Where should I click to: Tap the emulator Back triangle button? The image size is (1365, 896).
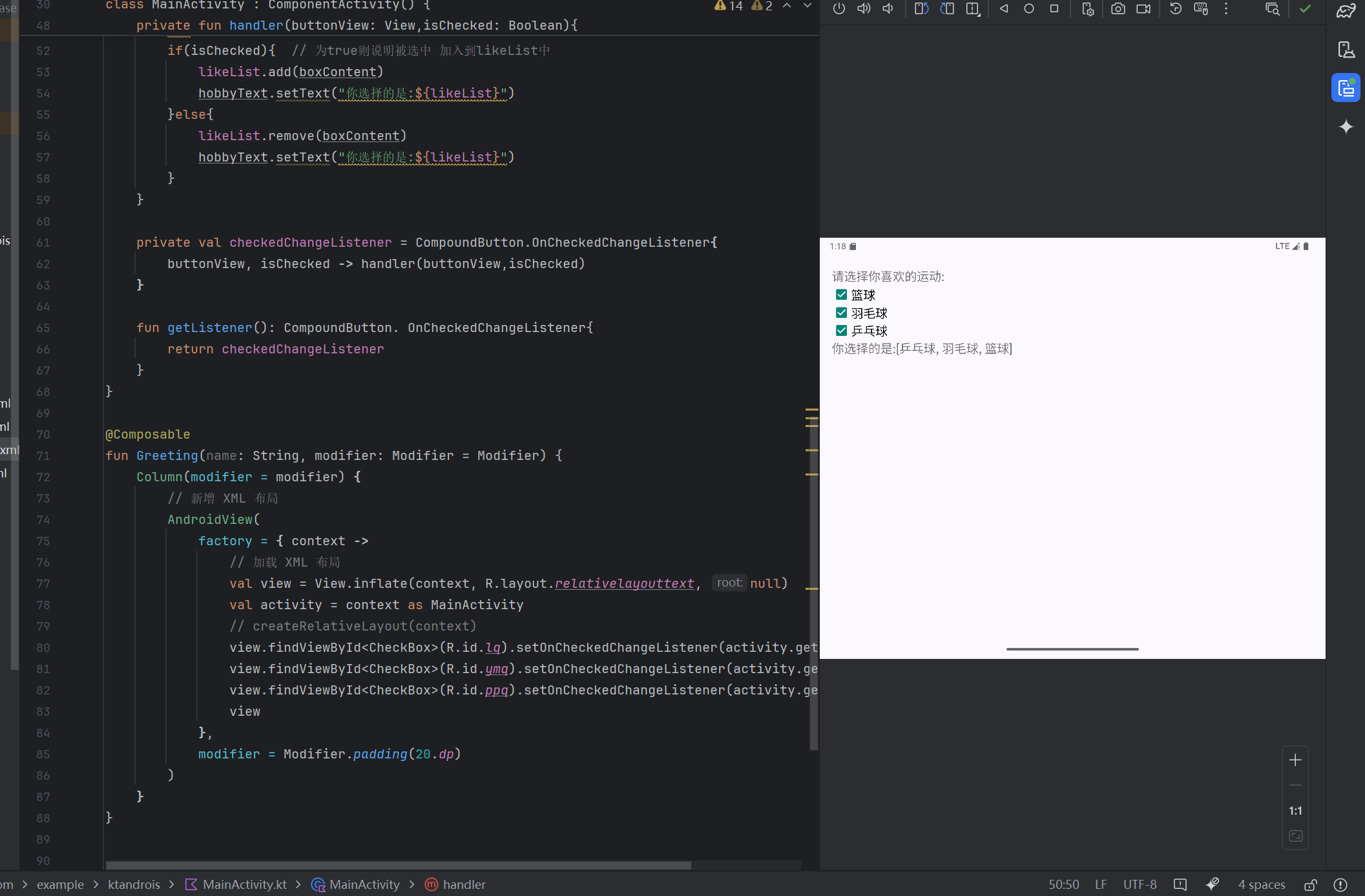tap(1004, 9)
